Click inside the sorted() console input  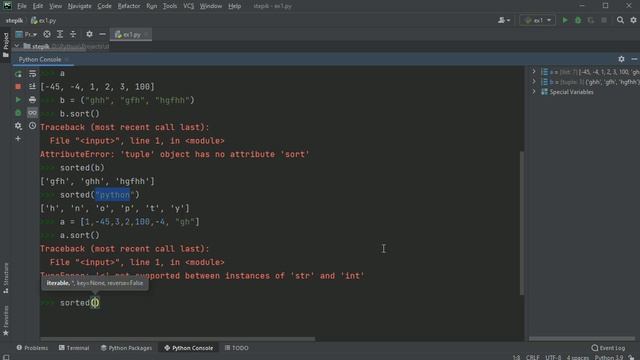click(95, 303)
